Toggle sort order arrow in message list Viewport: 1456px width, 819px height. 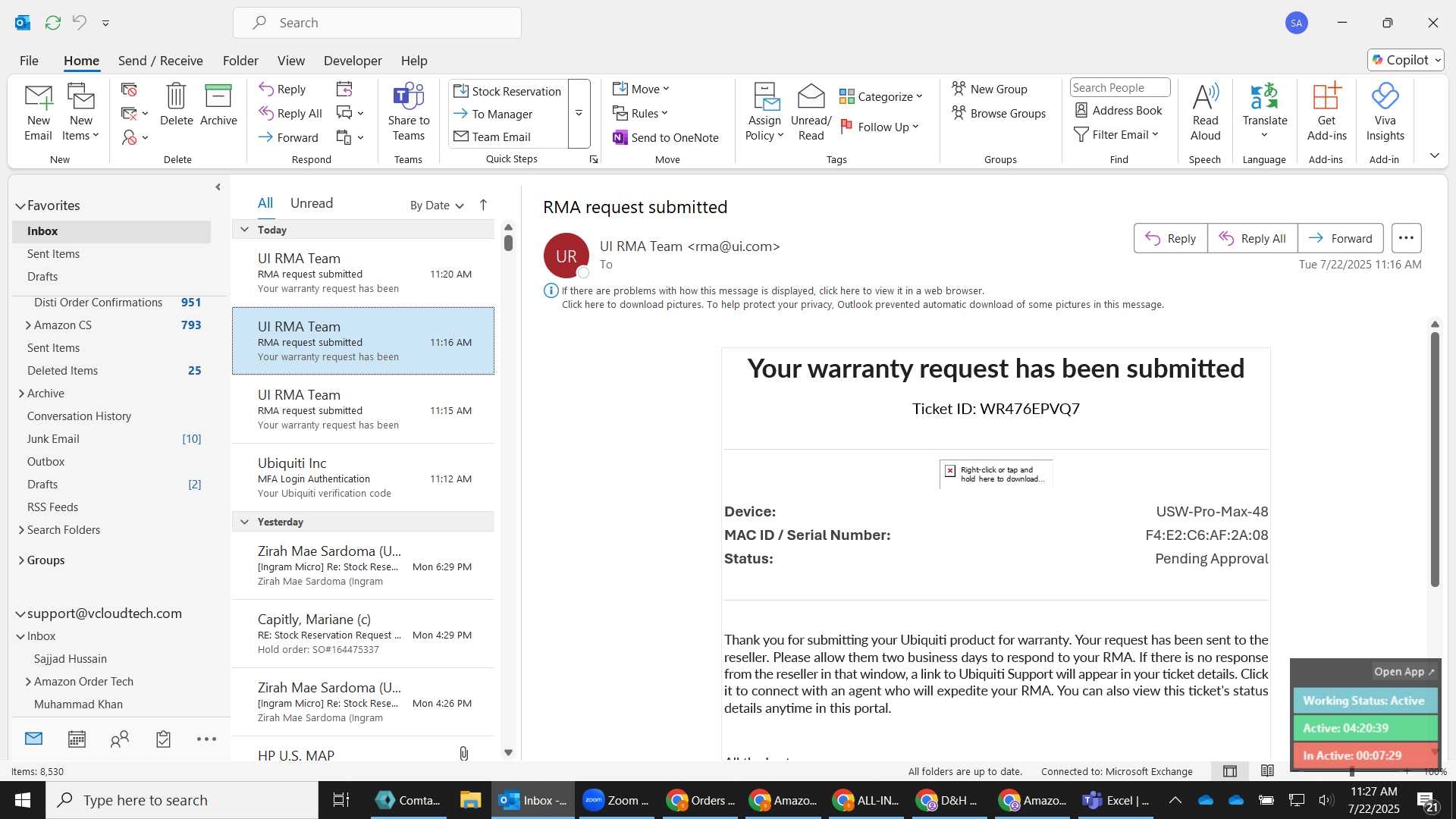coord(483,205)
